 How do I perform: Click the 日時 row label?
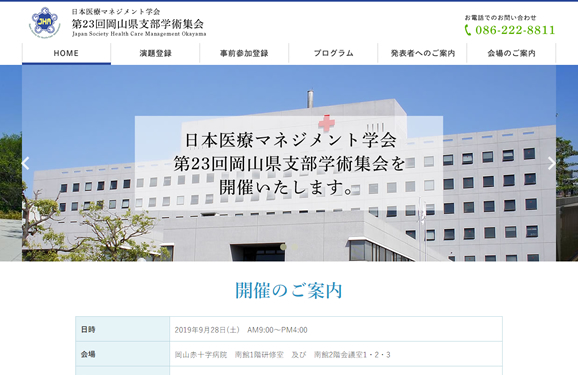point(88,330)
